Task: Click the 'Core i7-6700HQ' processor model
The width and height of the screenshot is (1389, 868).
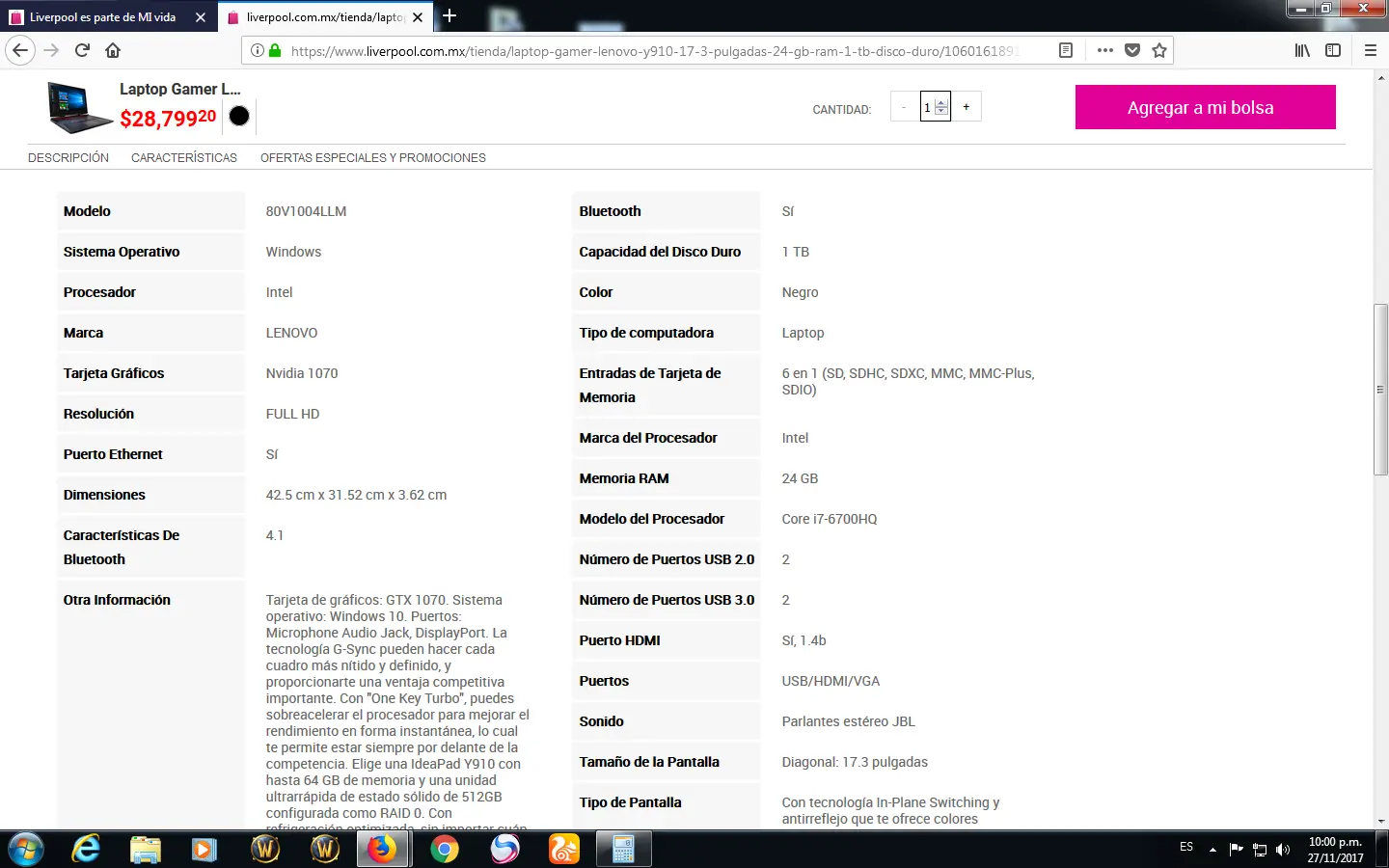Action: point(830,519)
